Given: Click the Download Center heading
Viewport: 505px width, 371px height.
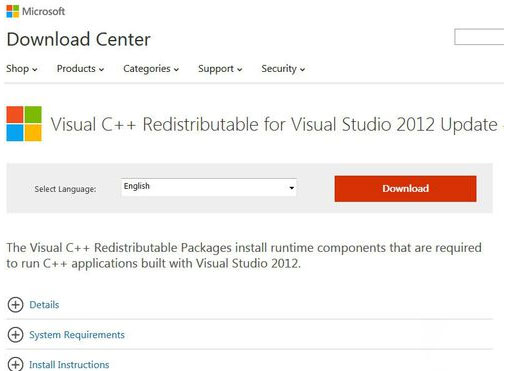Looking at the screenshot, I should click(x=79, y=39).
